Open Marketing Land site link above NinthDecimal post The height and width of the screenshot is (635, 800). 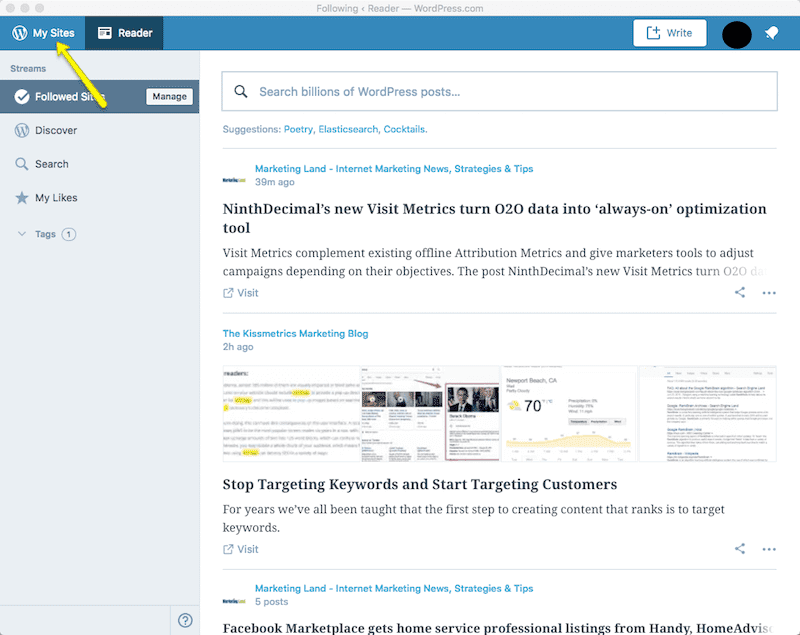click(x=394, y=168)
